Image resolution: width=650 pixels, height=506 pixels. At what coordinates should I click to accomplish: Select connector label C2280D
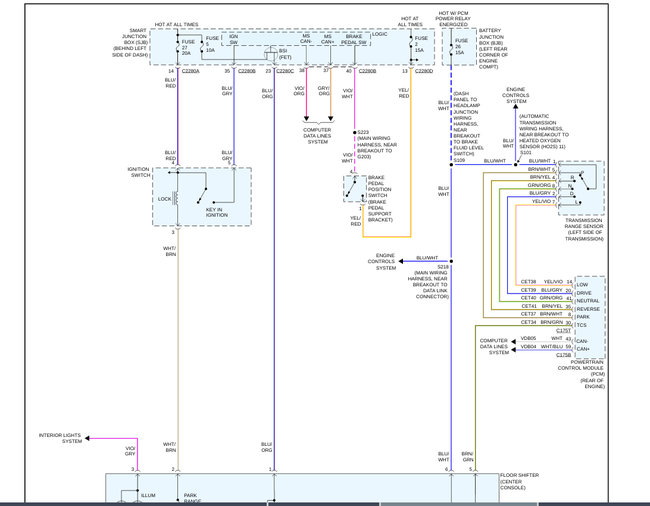tap(424, 71)
